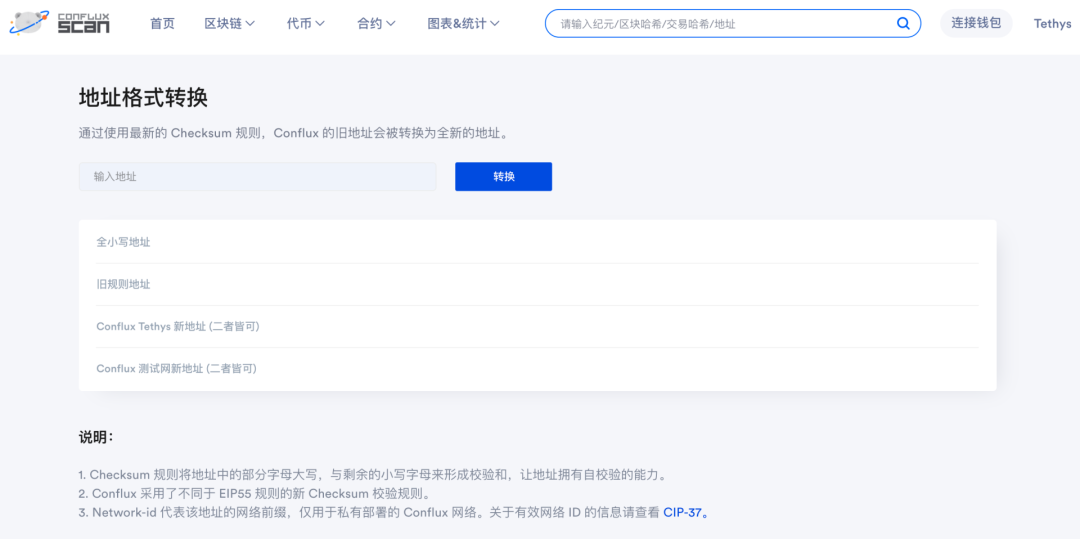Screen dimensions: 1080x539
Task: Click the EIP55 checksum rule note line
Action: pyautogui.click(x=260, y=493)
